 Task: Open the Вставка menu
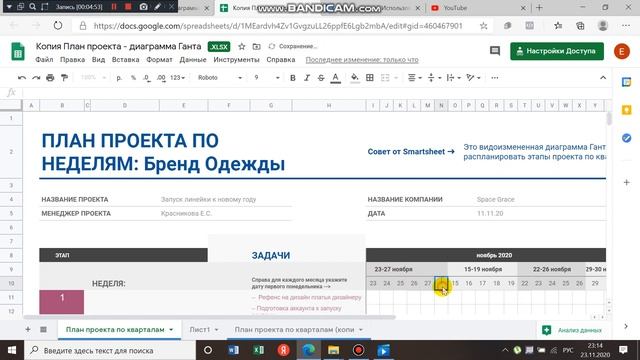pos(125,60)
